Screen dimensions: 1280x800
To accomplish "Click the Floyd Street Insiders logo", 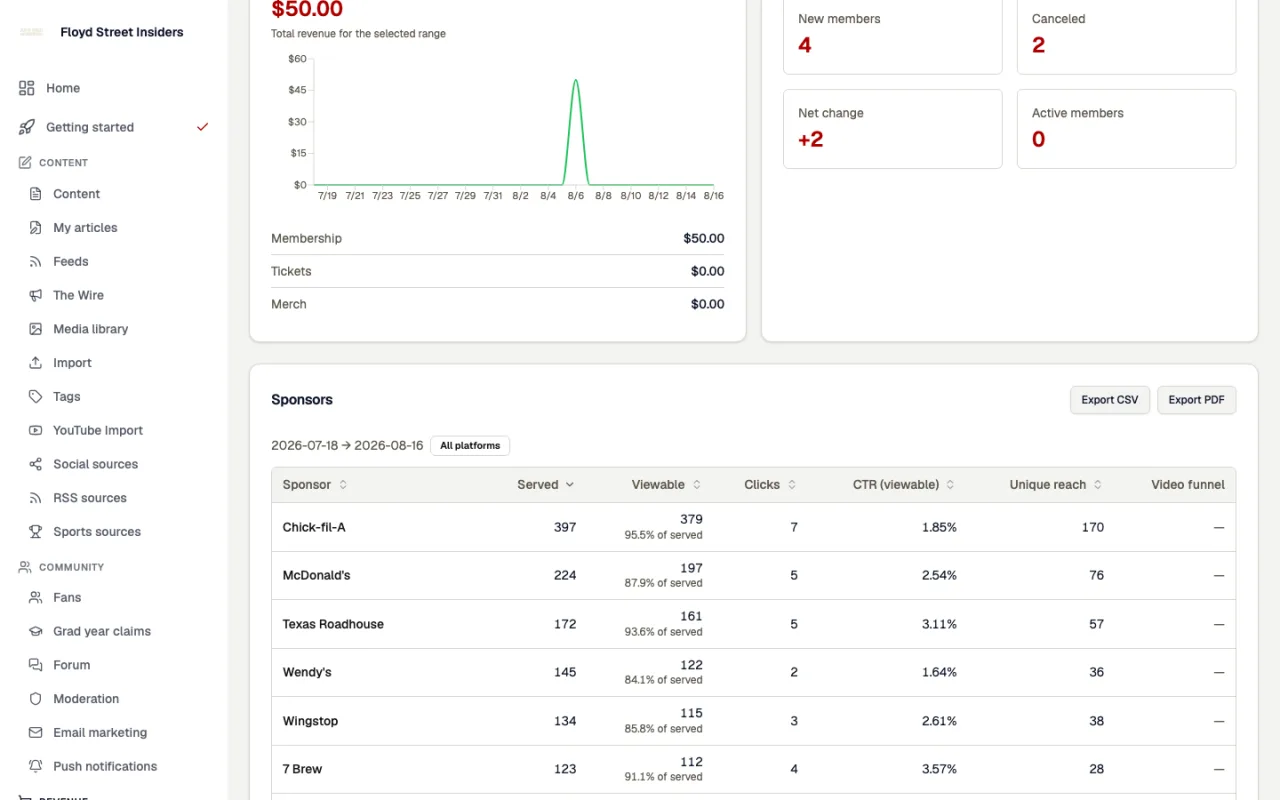I will pyautogui.click(x=31, y=32).
